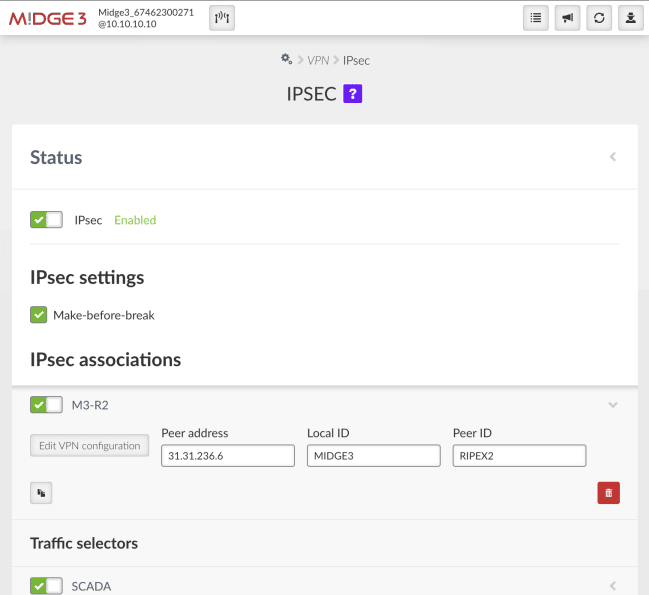Open the changes list icon in header
This screenshot has width=649, height=595.
pos(536,18)
